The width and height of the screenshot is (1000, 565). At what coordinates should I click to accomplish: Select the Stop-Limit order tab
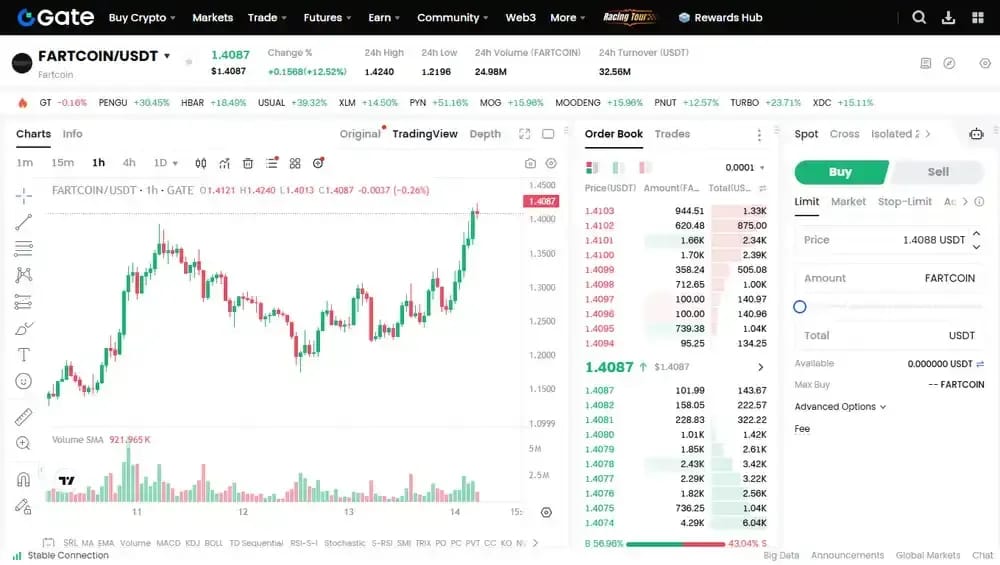click(904, 202)
